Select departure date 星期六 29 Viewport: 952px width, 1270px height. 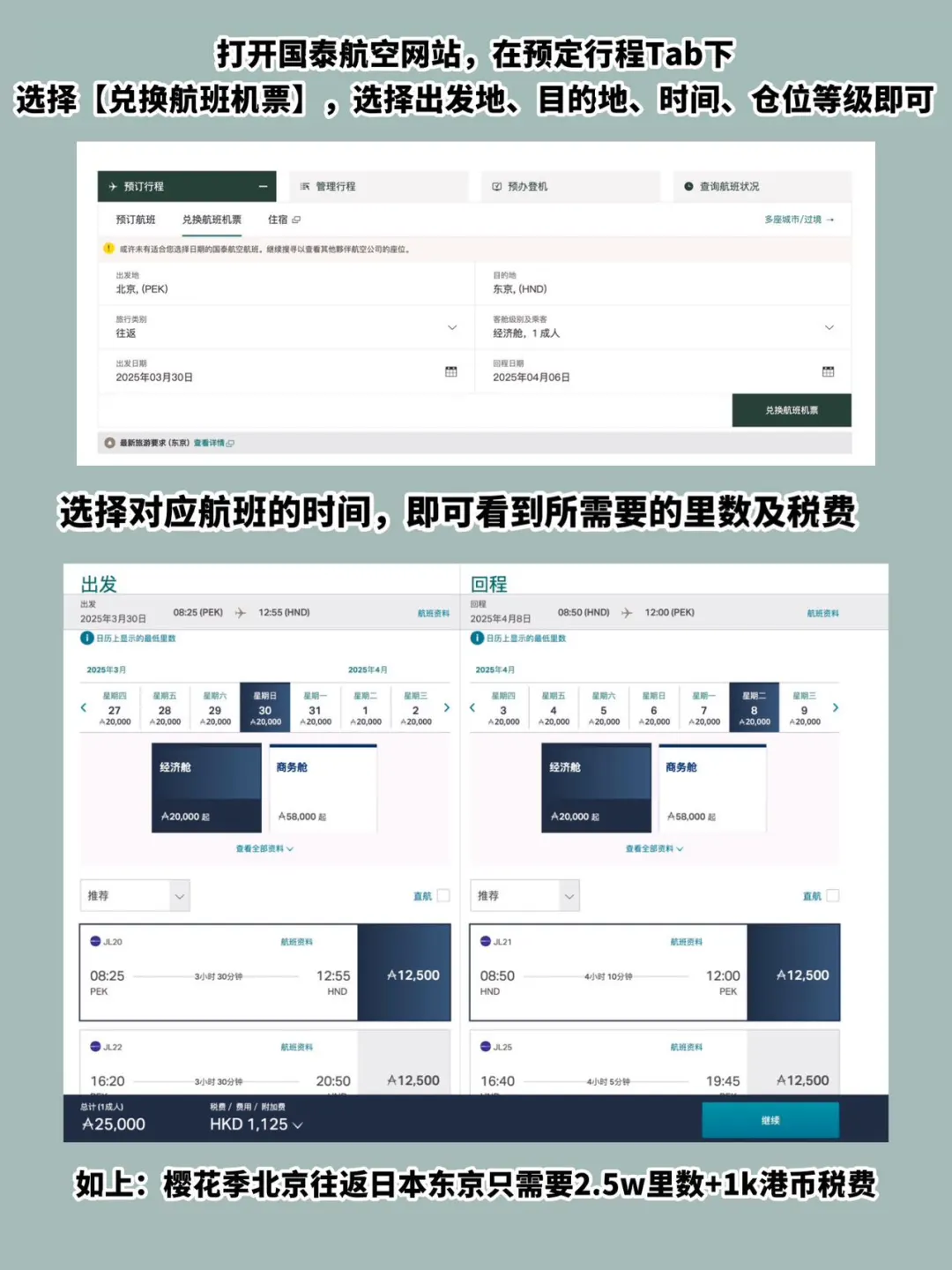coord(215,708)
